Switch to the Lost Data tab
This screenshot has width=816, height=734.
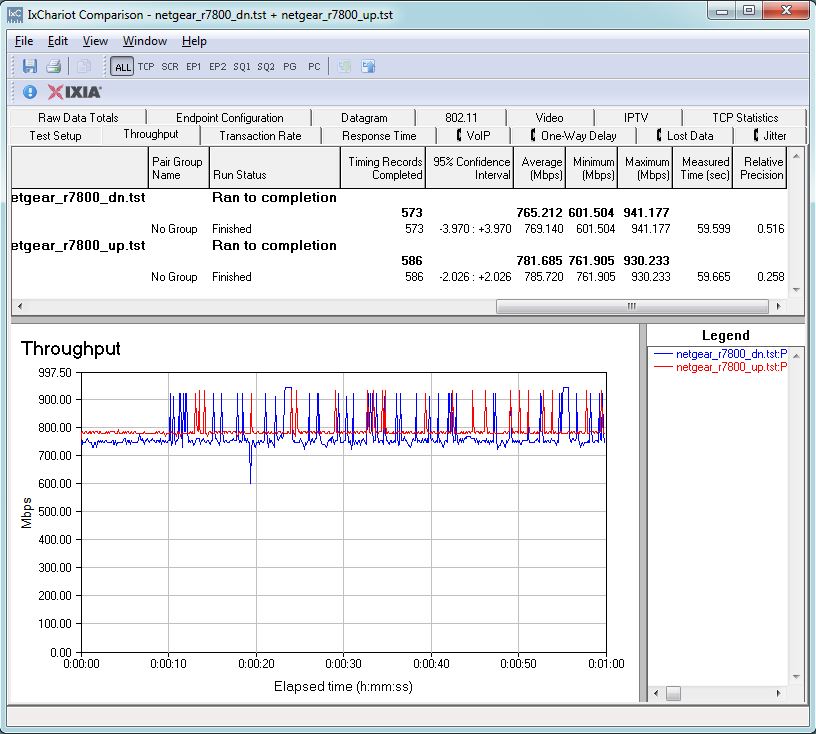(x=684, y=136)
